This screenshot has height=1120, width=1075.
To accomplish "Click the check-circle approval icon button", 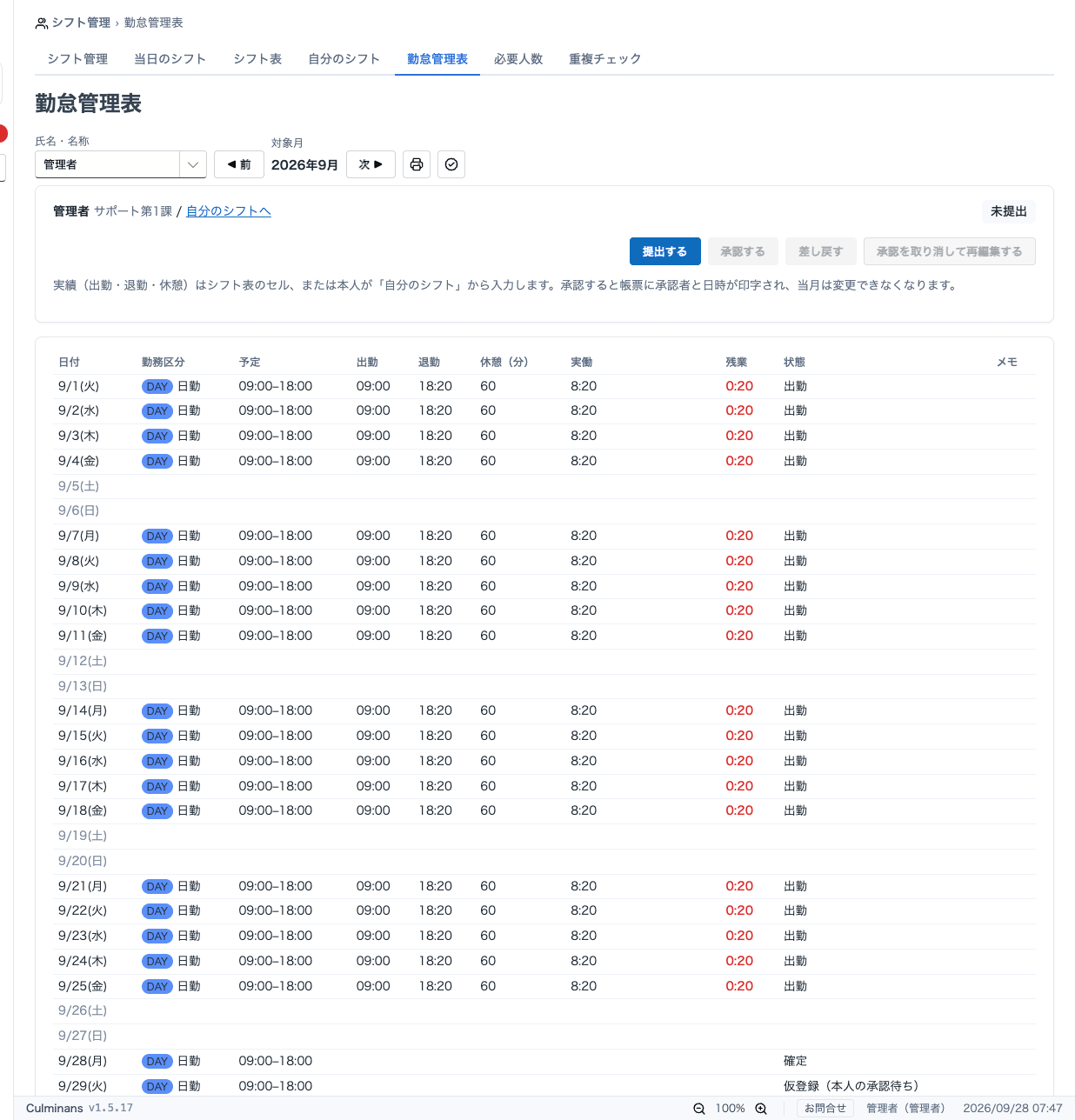I will click(x=451, y=164).
